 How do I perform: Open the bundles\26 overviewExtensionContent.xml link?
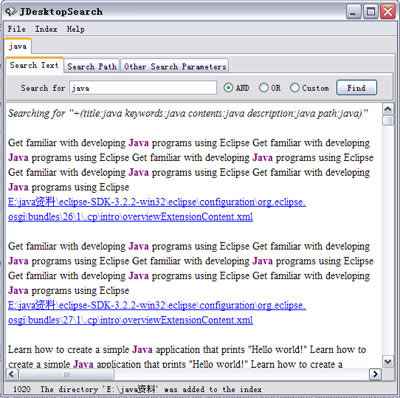tap(157, 209)
